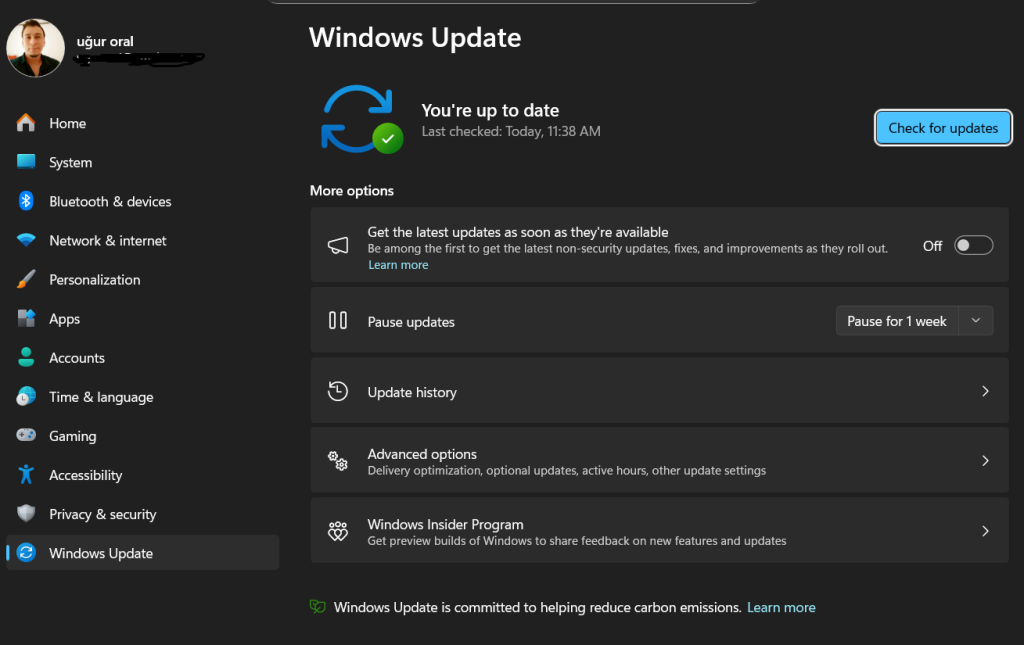Select the Accounts sidebar entry

pos(77,357)
